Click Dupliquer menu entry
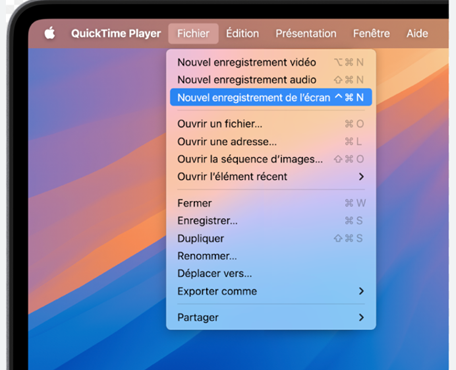This screenshot has width=456, height=370. click(x=271, y=238)
